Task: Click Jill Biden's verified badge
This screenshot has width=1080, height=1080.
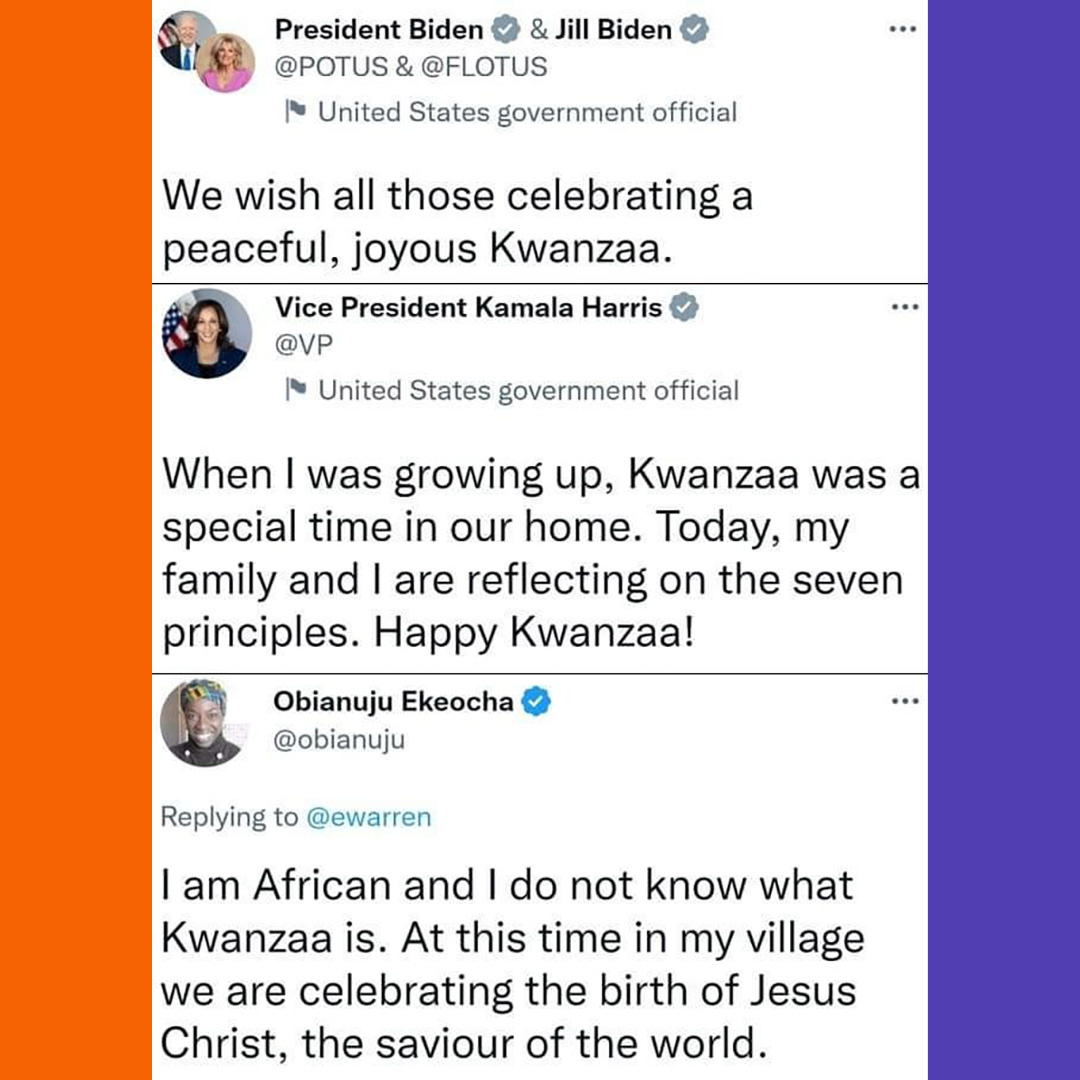Action: click(x=694, y=30)
